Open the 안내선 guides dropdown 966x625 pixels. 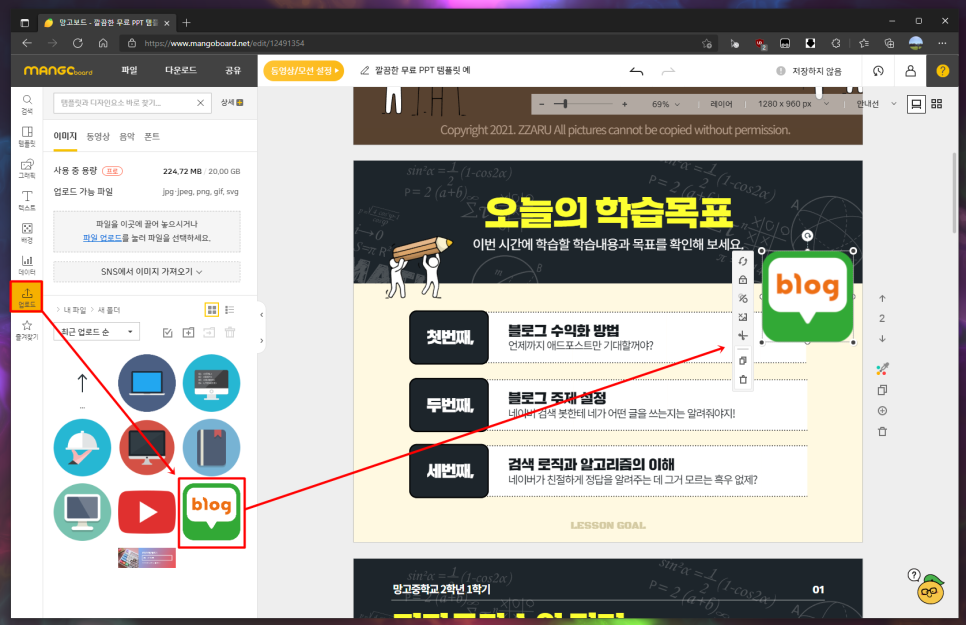pyautogui.click(x=876, y=104)
